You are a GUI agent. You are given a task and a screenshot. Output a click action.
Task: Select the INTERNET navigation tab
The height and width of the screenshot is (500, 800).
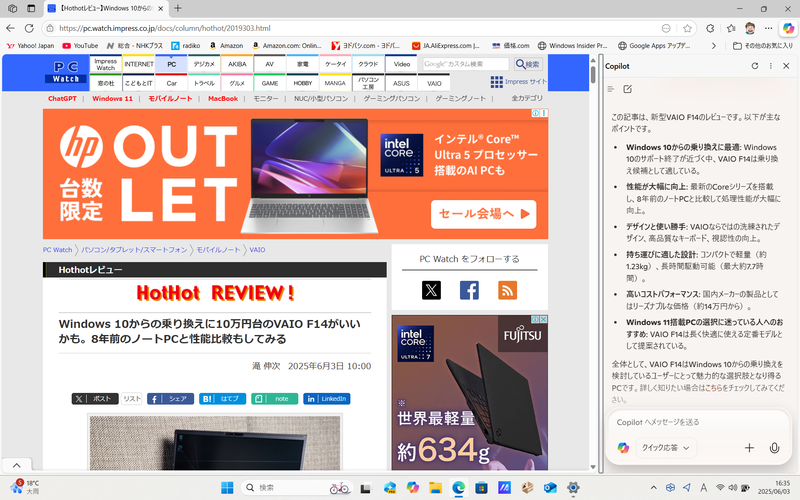pos(139,64)
